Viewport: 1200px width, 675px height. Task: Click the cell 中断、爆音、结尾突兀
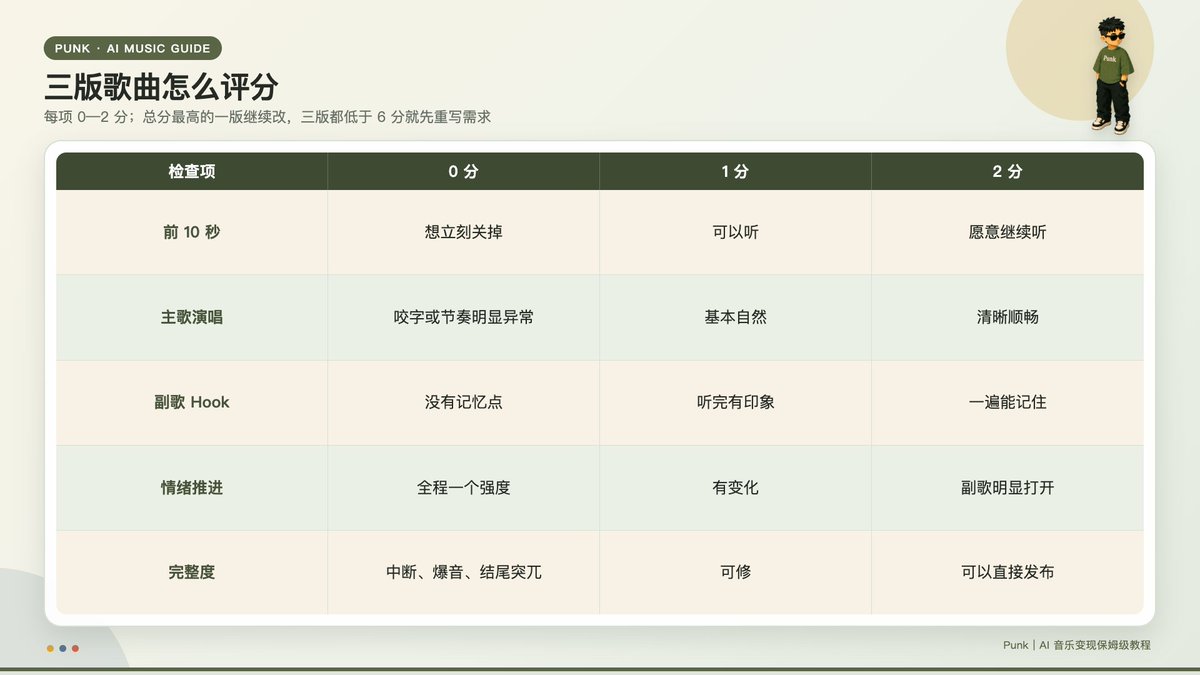[x=464, y=572]
